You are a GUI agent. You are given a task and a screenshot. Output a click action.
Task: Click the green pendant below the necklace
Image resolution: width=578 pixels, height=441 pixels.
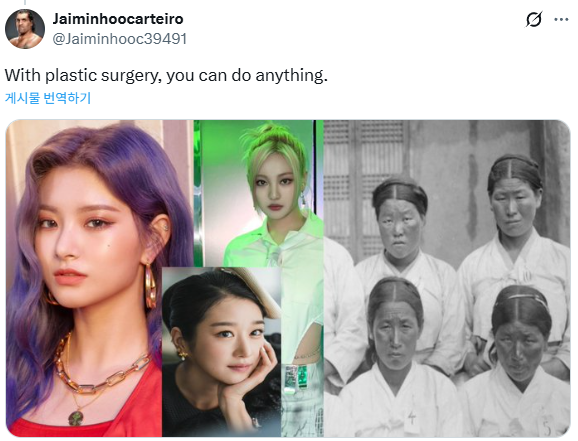pyautogui.click(x=76, y=419)
